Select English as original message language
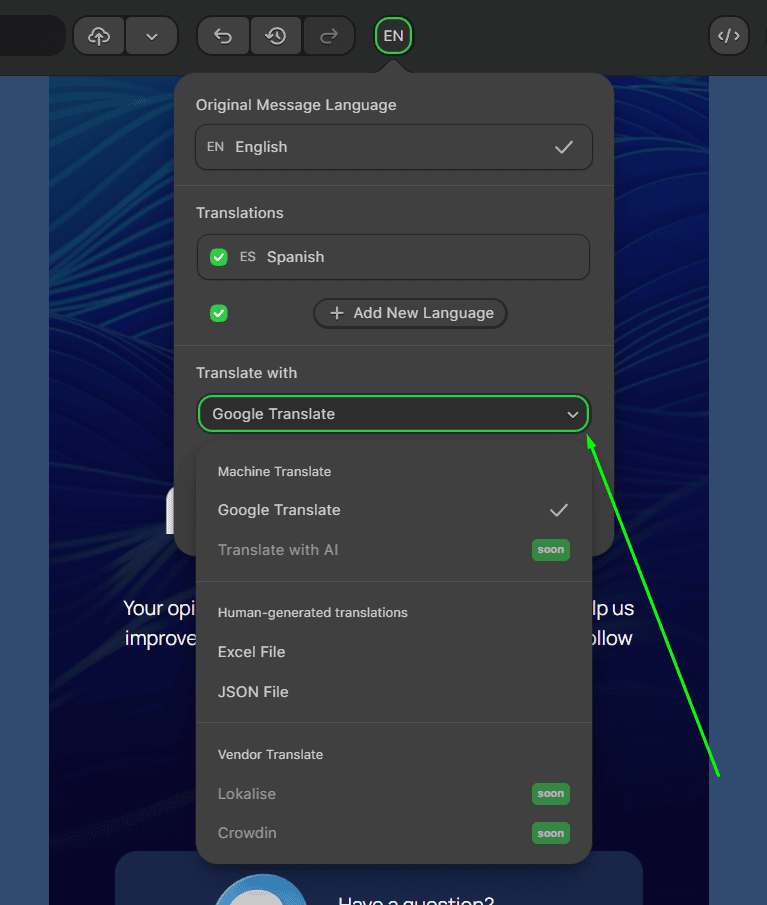This screenshot has width=767, height=905. tap(393, 147)
